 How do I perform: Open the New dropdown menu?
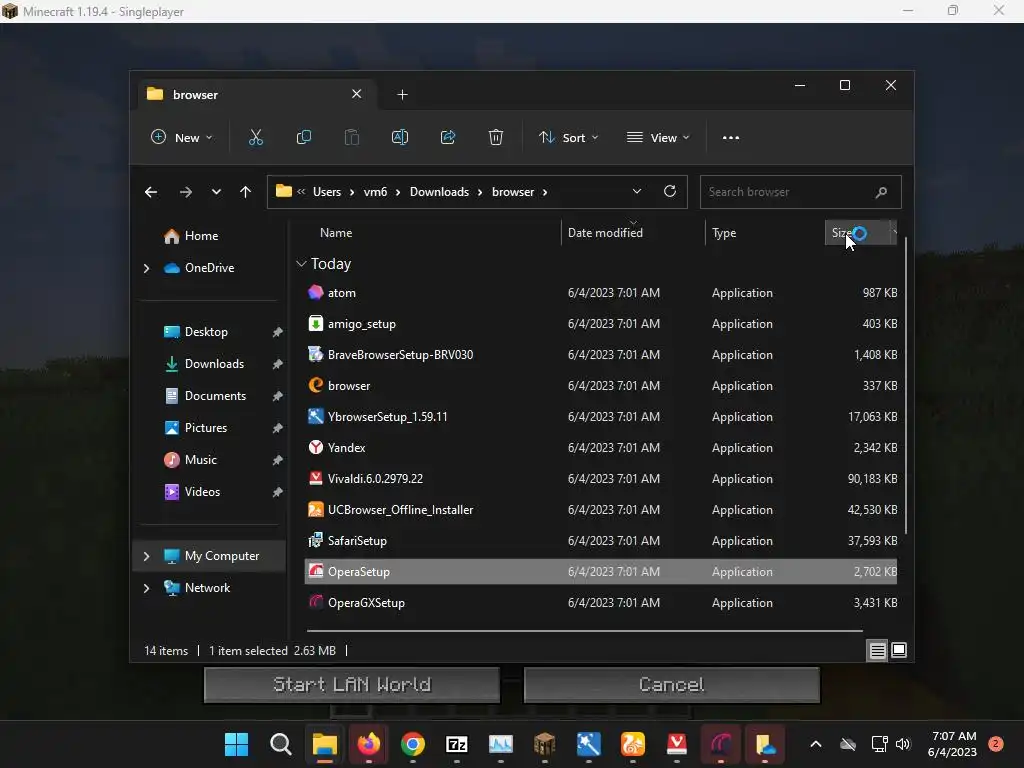tap(182, 138)
